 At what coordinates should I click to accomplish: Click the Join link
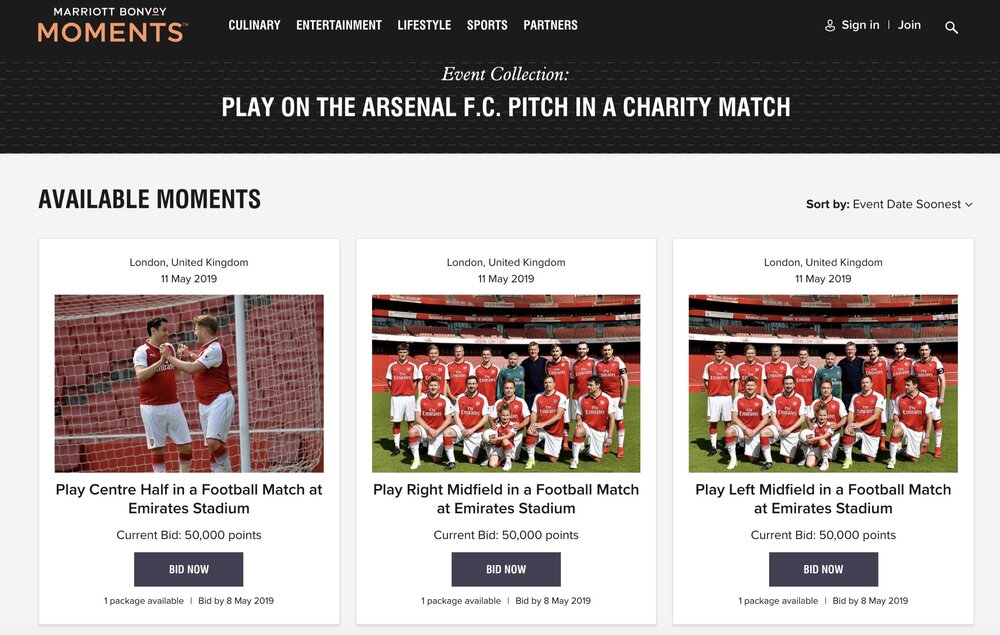click(x=909, y=25)
